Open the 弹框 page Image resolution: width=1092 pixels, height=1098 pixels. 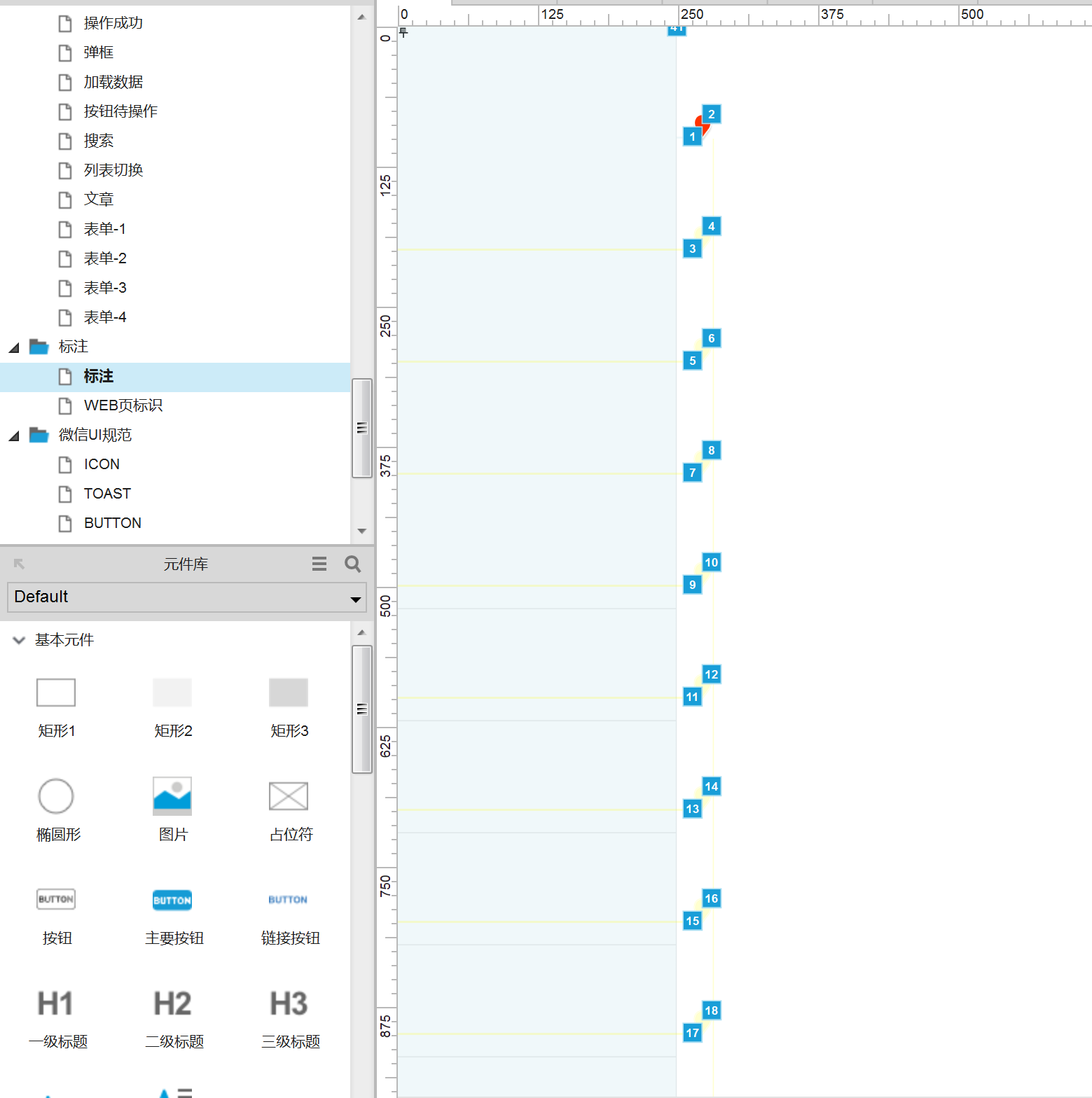pyautogui.click(x=98, y=53)
